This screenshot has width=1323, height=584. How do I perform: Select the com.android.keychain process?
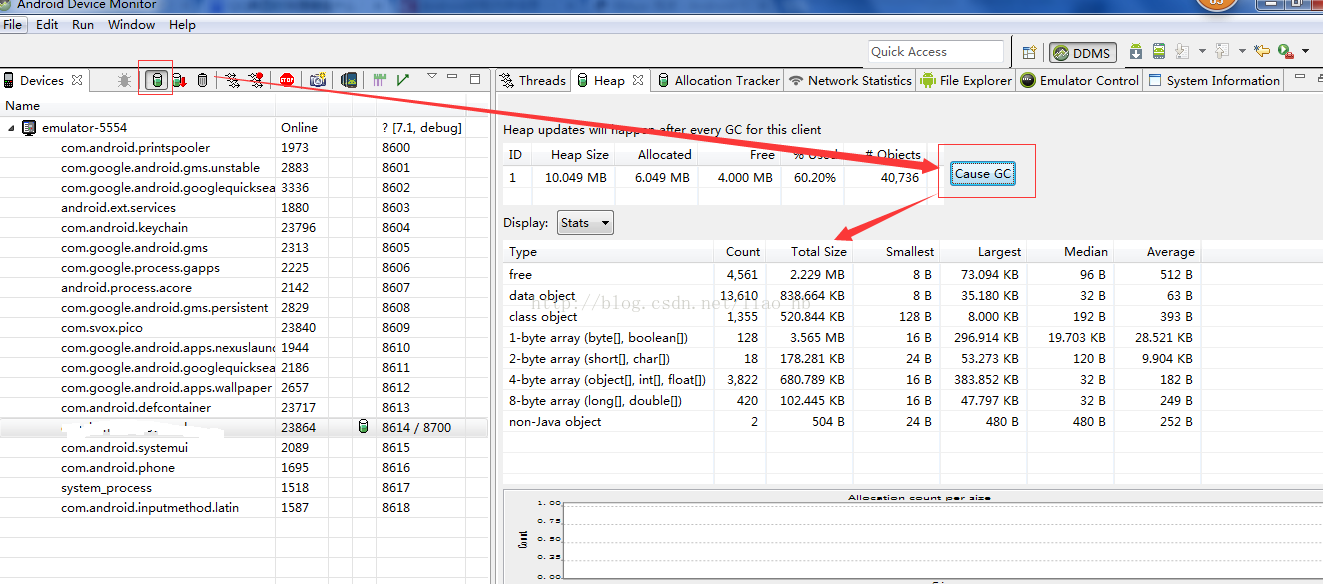coord(244,228)
